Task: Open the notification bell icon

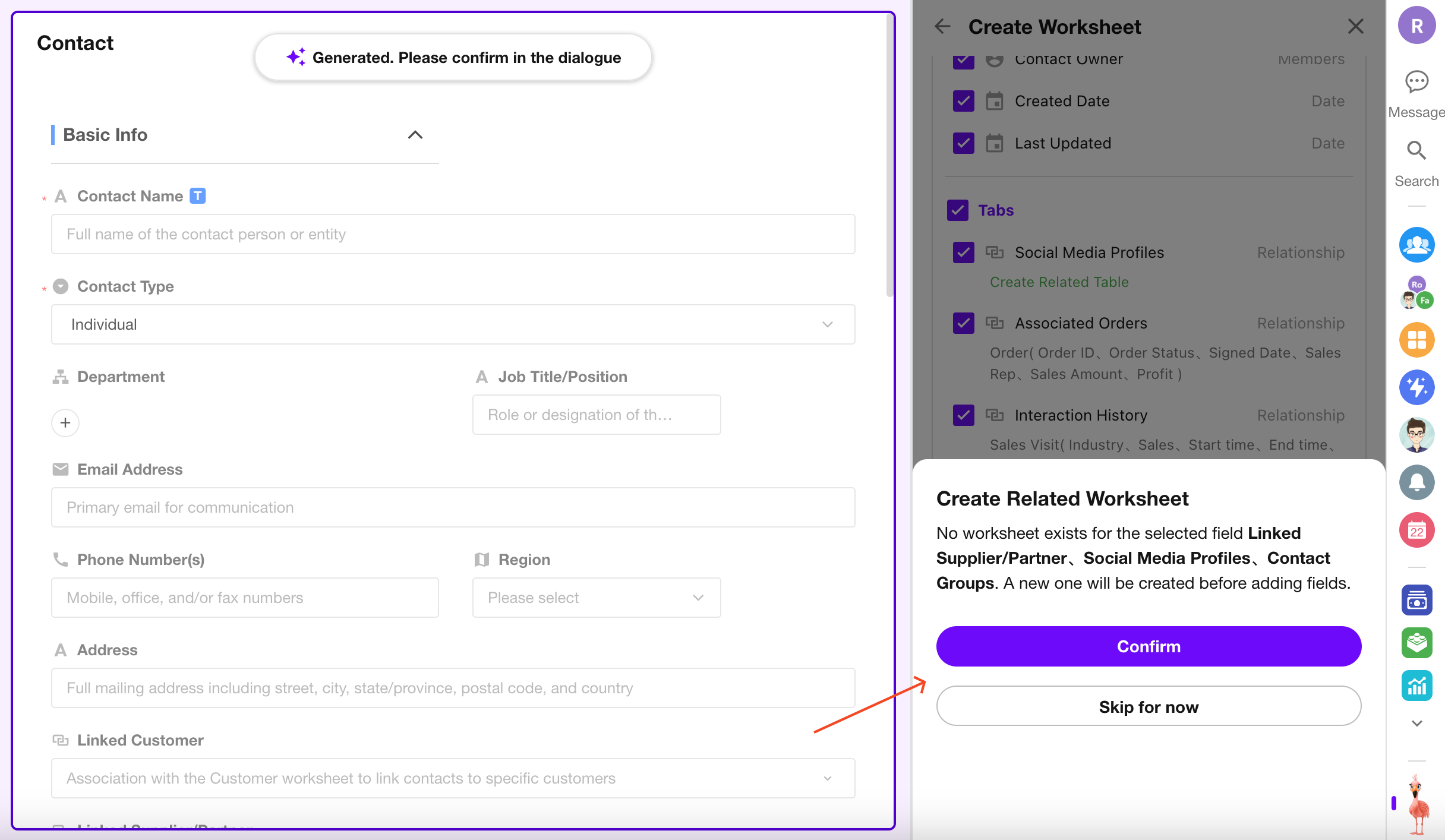Action: (1416, 482)
